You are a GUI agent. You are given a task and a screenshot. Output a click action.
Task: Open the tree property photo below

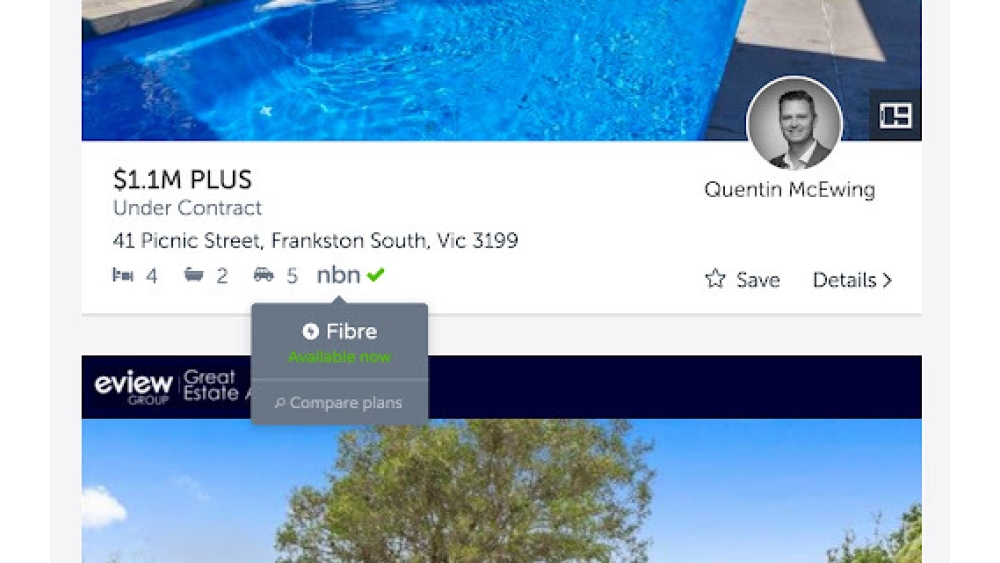pos(501,491)
